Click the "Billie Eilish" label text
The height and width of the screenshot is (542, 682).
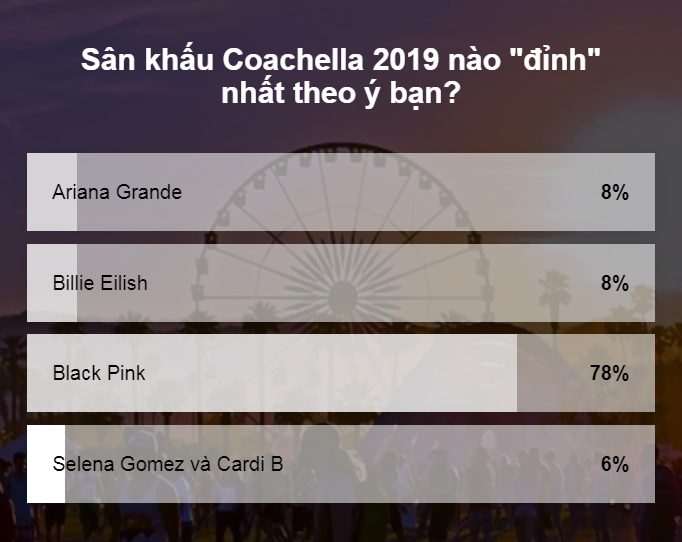click(100, 284)
